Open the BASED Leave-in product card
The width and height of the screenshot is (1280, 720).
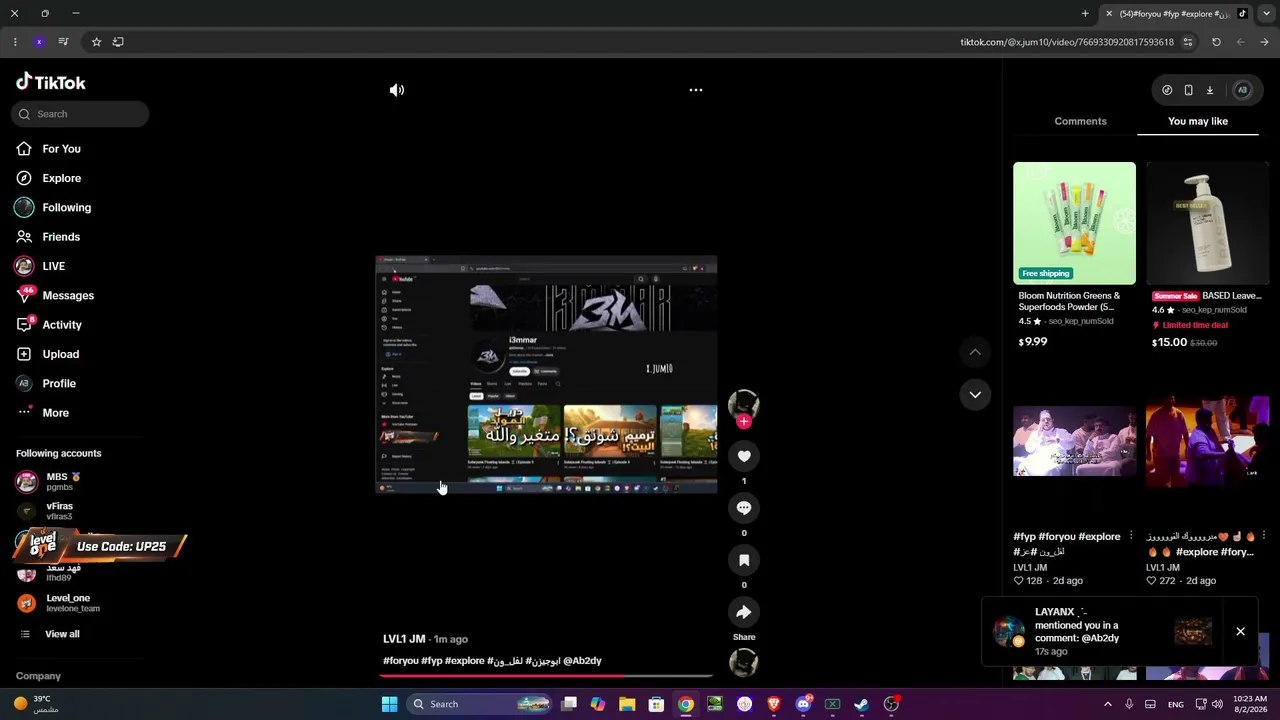point(1207,256)
